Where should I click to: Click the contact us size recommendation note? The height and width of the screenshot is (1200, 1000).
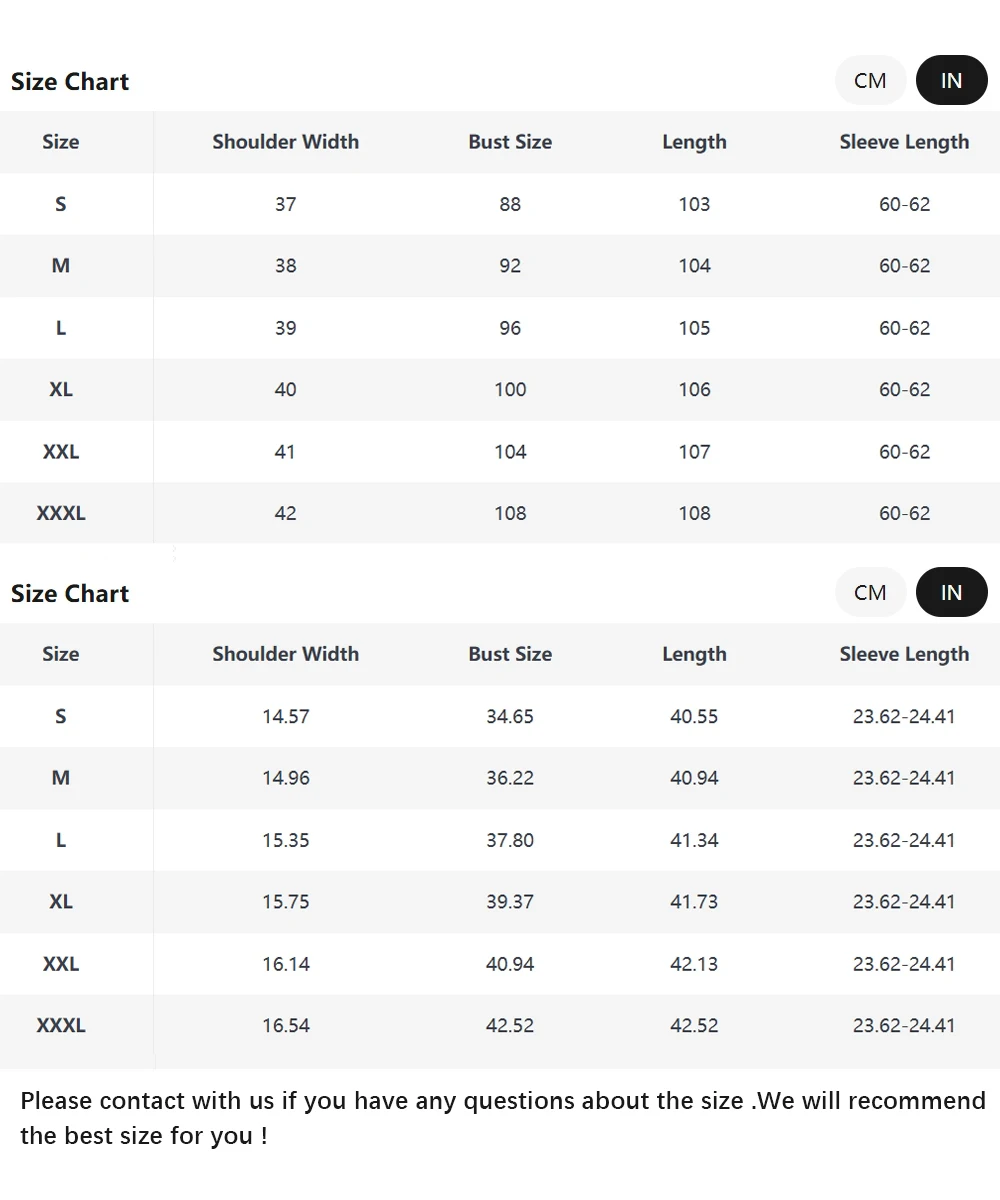(500, 1118)
